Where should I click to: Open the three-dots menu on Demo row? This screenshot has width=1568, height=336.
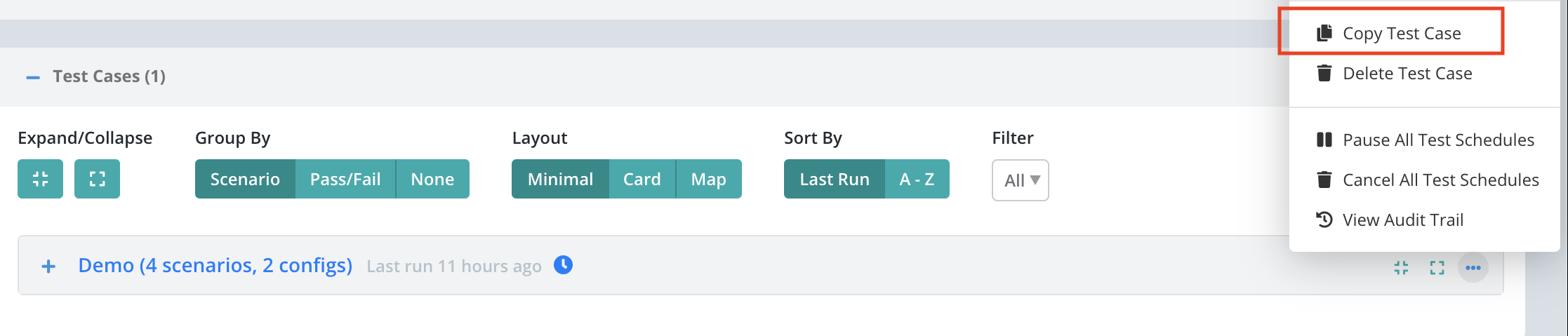coord(1473,267)
